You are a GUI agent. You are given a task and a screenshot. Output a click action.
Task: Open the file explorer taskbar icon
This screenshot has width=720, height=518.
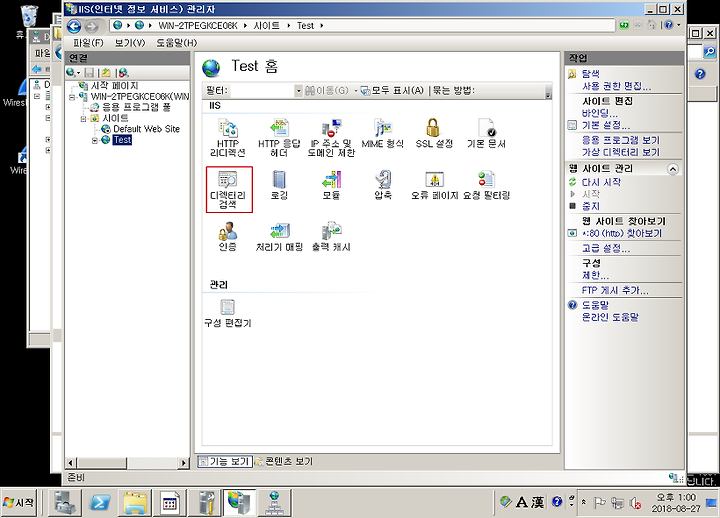click(x=135, y=503)
